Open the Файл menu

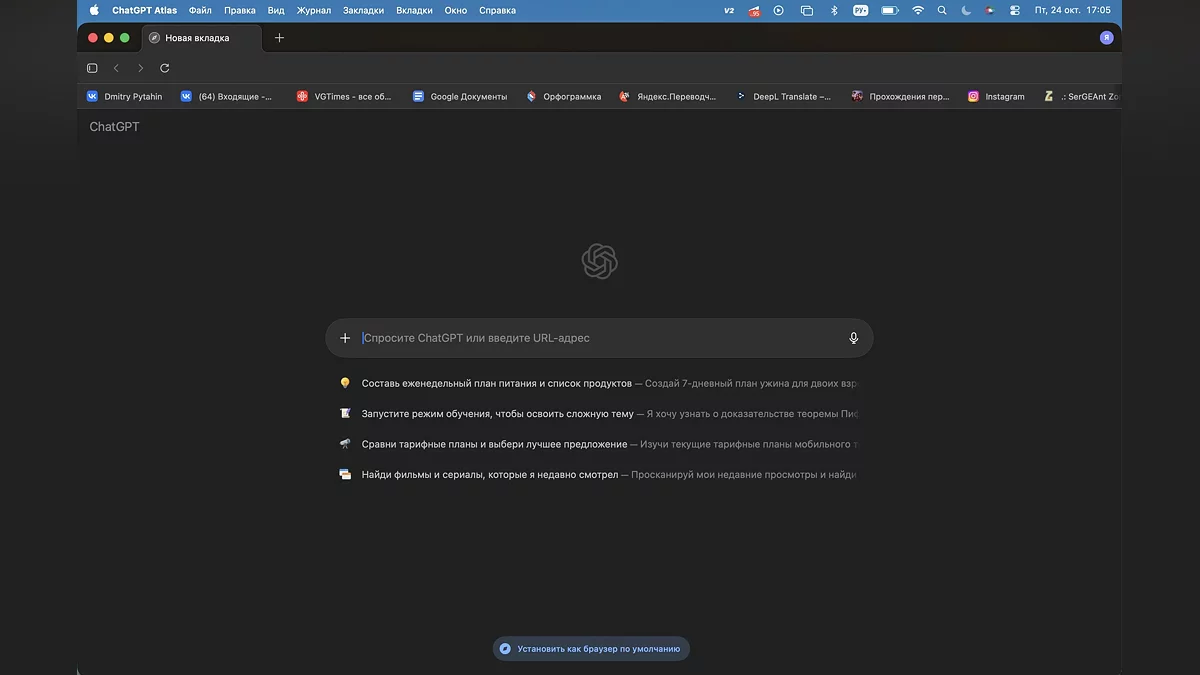(x=200, y=10)
